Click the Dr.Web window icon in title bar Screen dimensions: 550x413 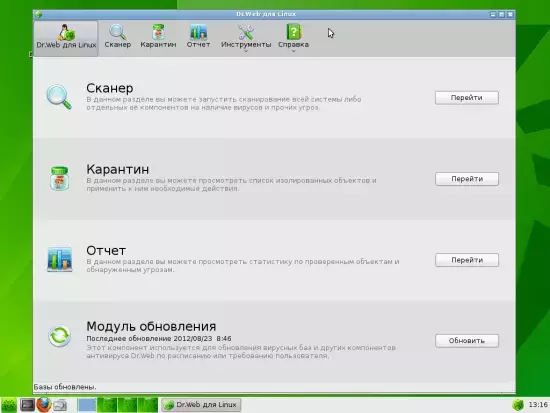[39, 14]
